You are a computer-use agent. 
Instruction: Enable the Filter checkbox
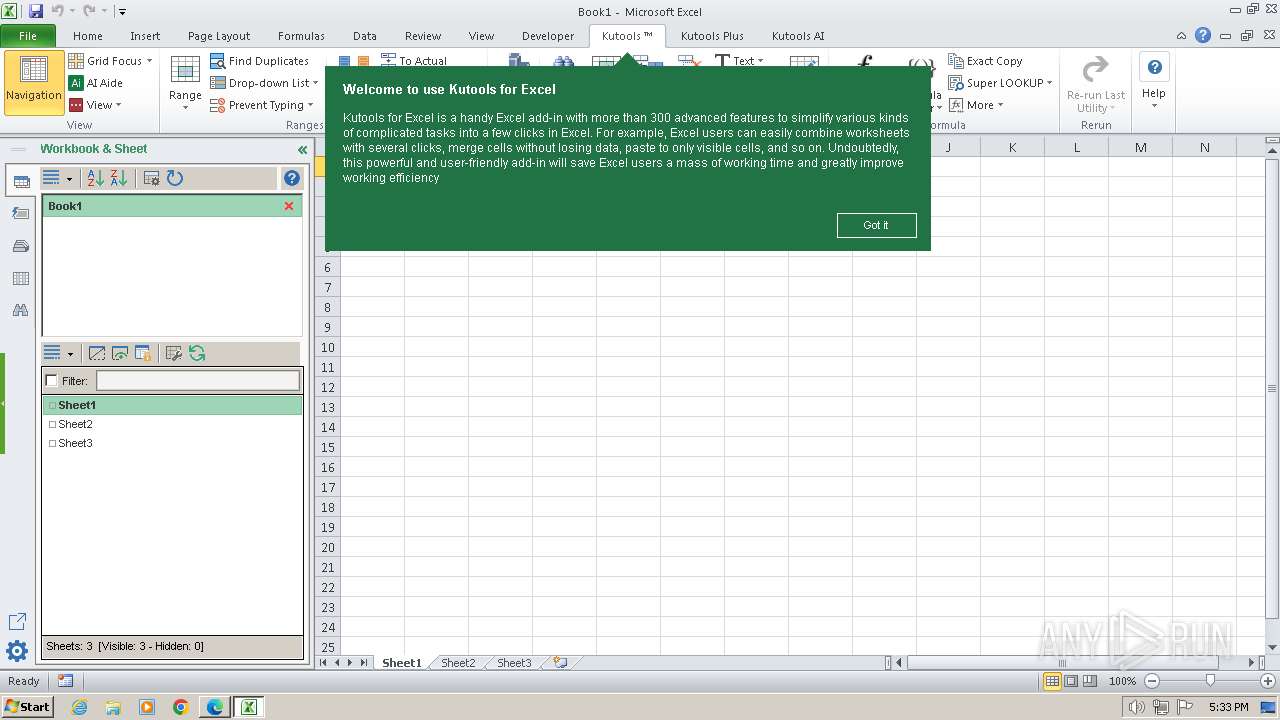pos(52,381)
